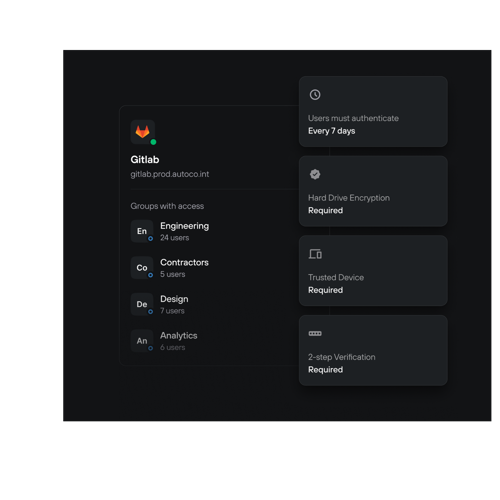Click the 24 users count

(175, 238)
